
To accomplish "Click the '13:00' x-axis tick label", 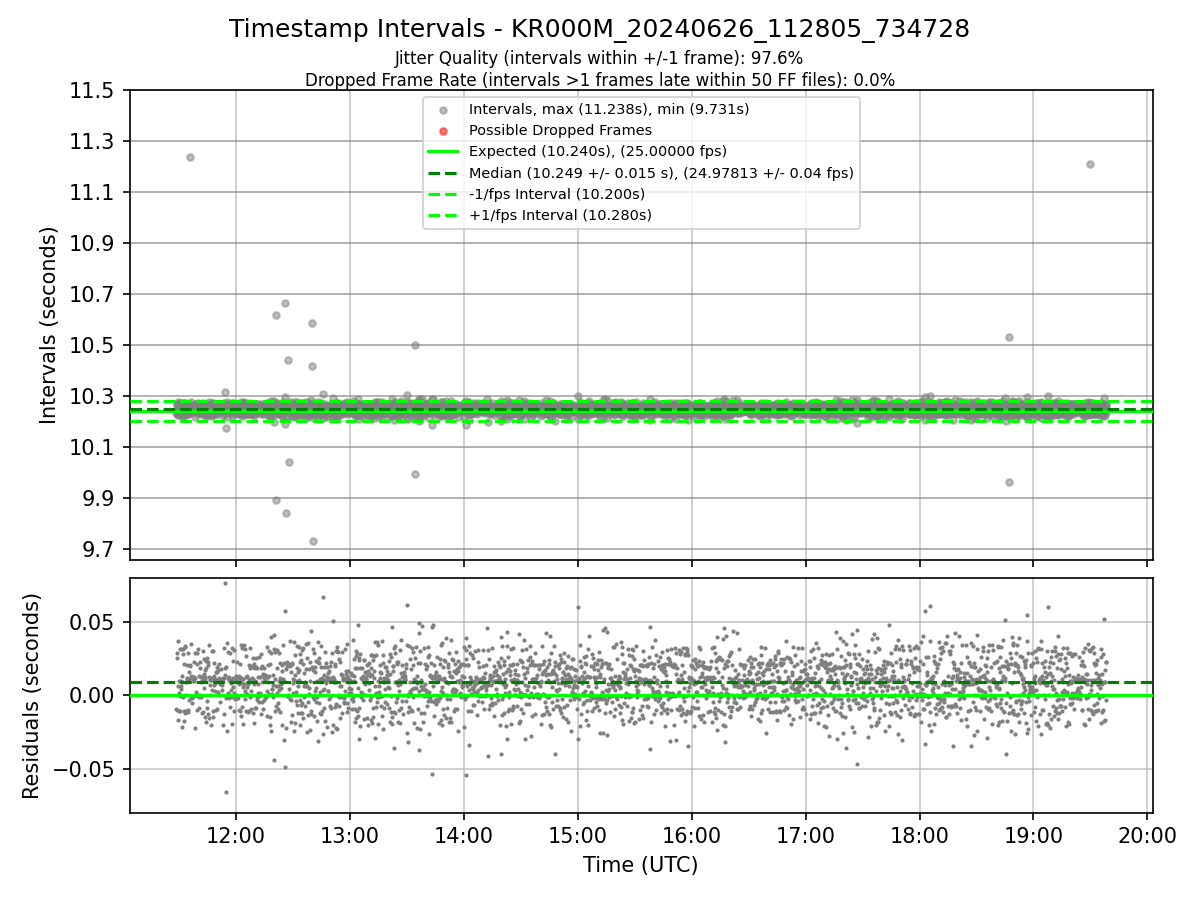I will [350, 835].
